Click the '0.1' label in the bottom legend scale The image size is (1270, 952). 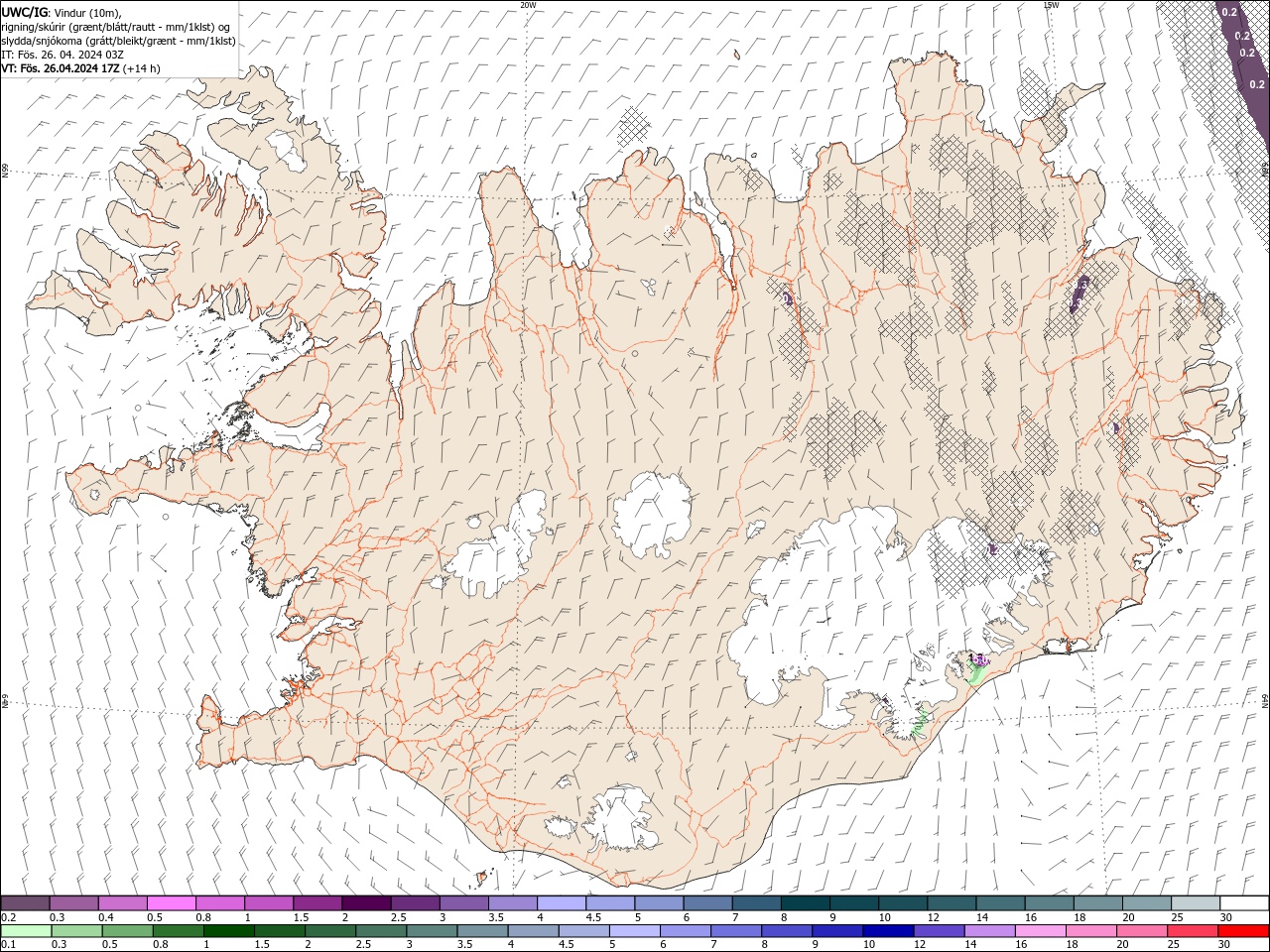(8, 945)
